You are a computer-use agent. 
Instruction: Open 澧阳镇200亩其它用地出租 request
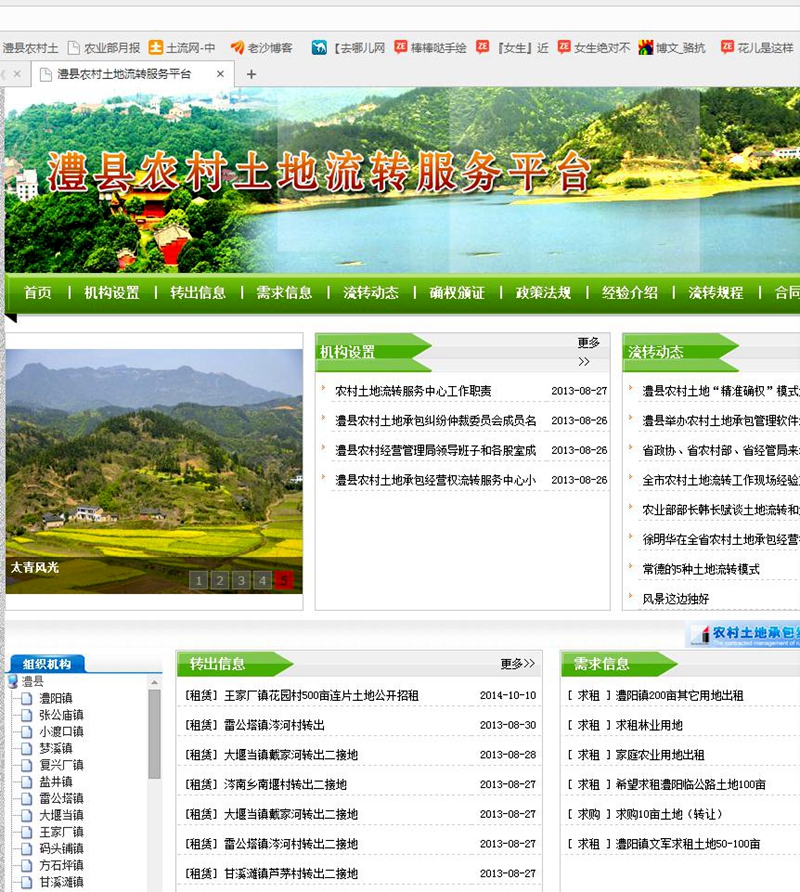click(x=679, y=695)
